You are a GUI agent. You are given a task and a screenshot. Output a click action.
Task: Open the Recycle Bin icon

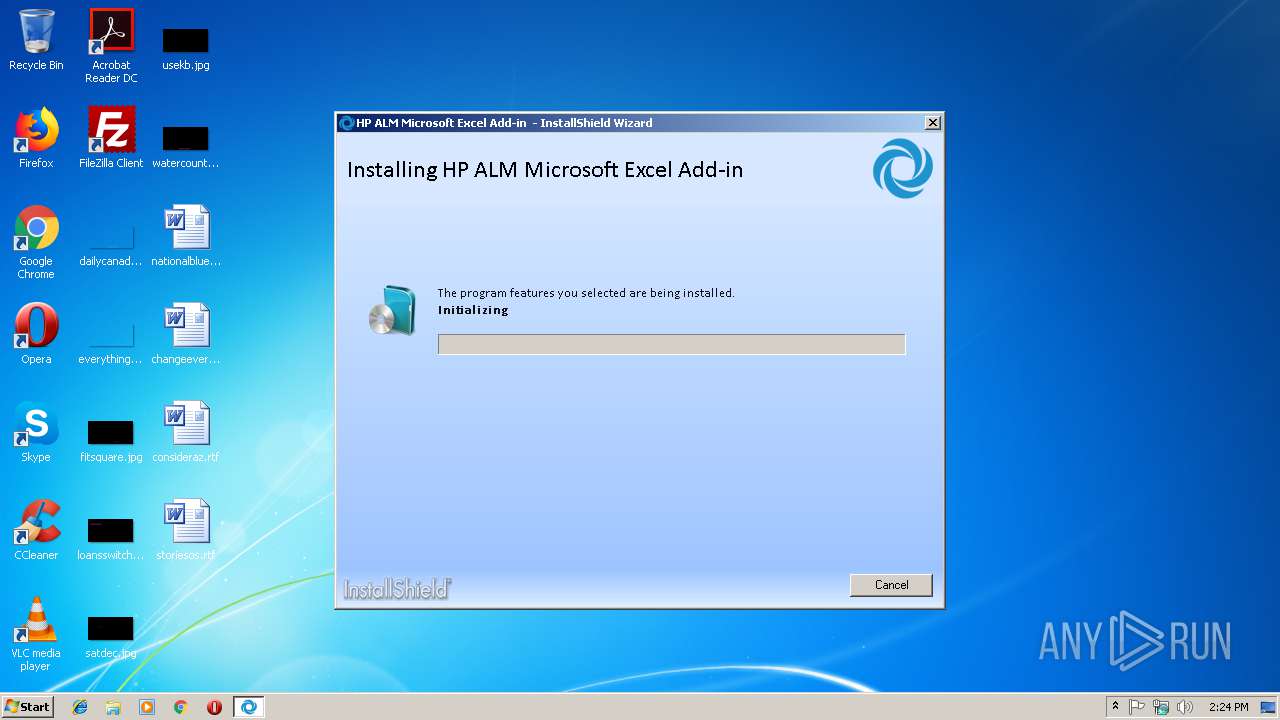coord(36,40)
